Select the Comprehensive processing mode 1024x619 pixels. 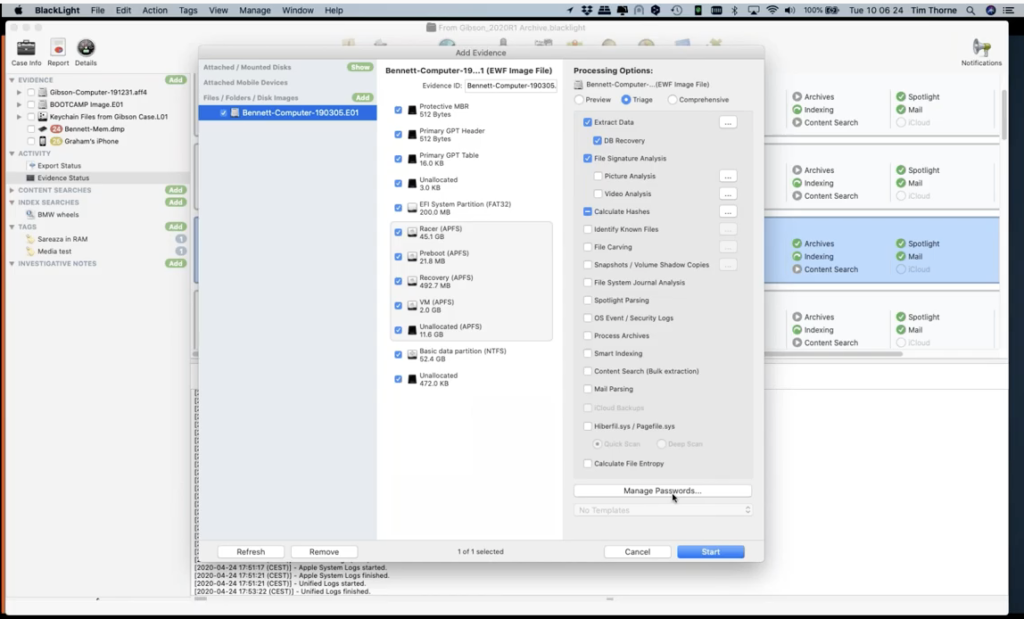pyautogui.click(x=672, y=100)
